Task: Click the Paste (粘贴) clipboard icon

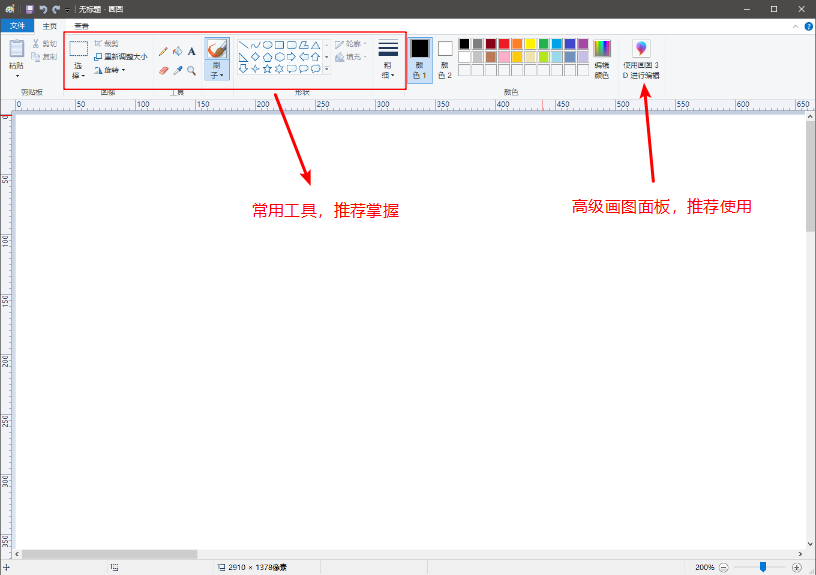Action: point(17,48)
